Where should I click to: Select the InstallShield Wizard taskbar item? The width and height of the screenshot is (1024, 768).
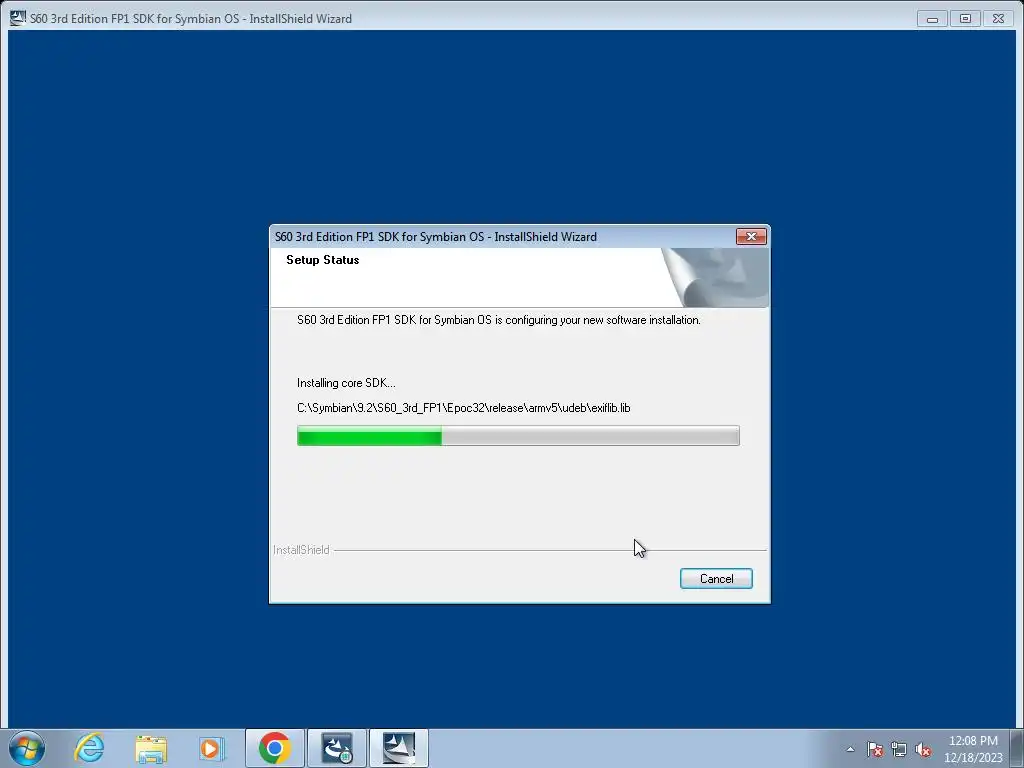399,748
